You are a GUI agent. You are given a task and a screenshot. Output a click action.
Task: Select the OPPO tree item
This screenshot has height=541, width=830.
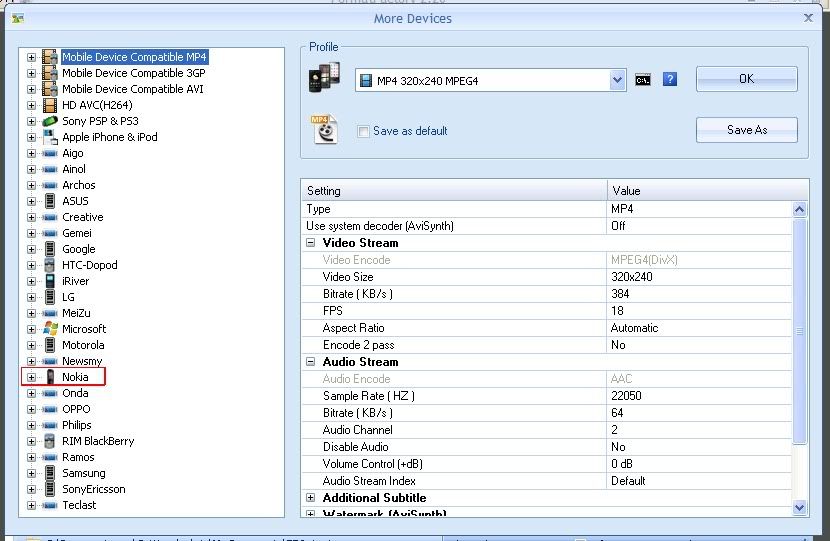tap(76, 409)
